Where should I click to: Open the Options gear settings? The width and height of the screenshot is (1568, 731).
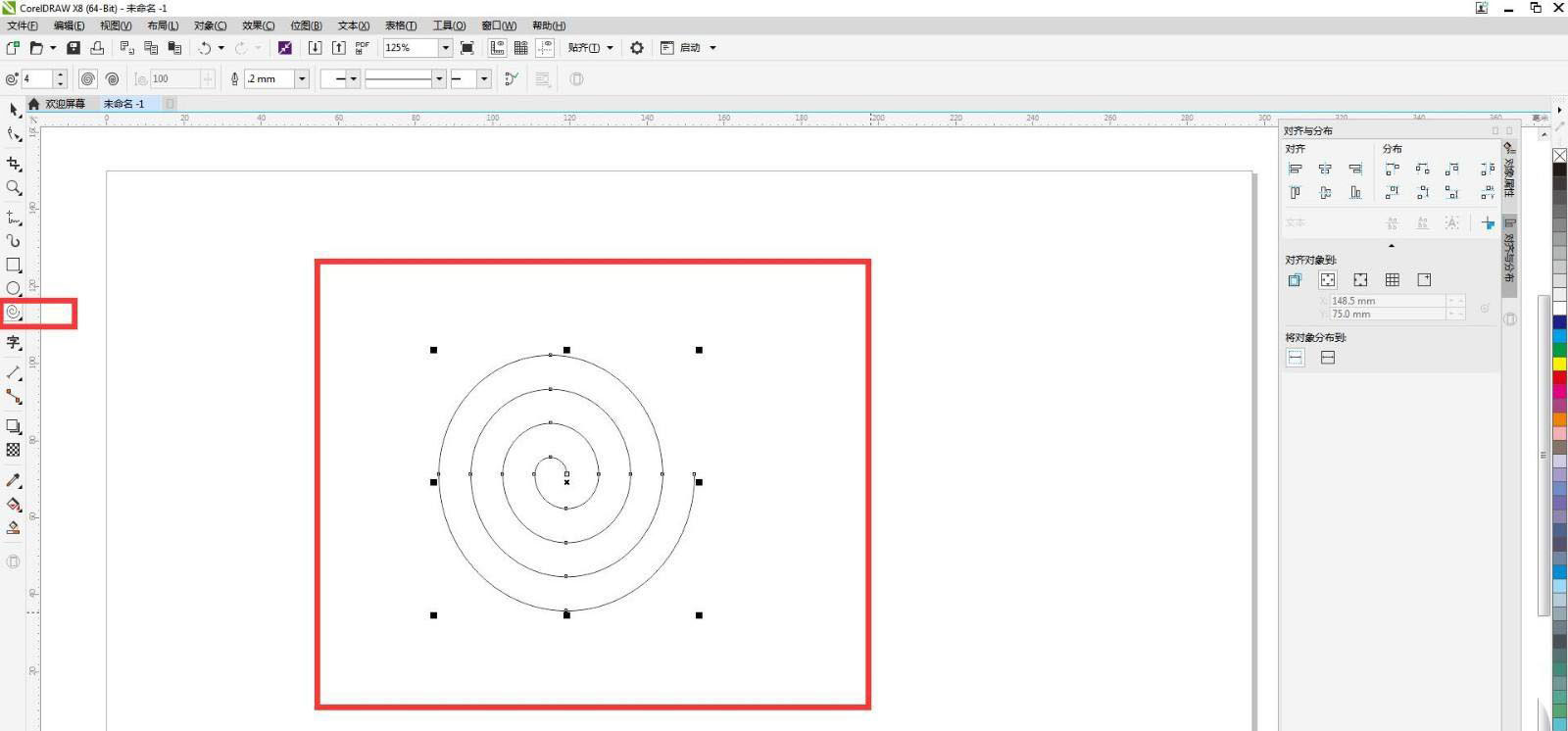(637, 47)
